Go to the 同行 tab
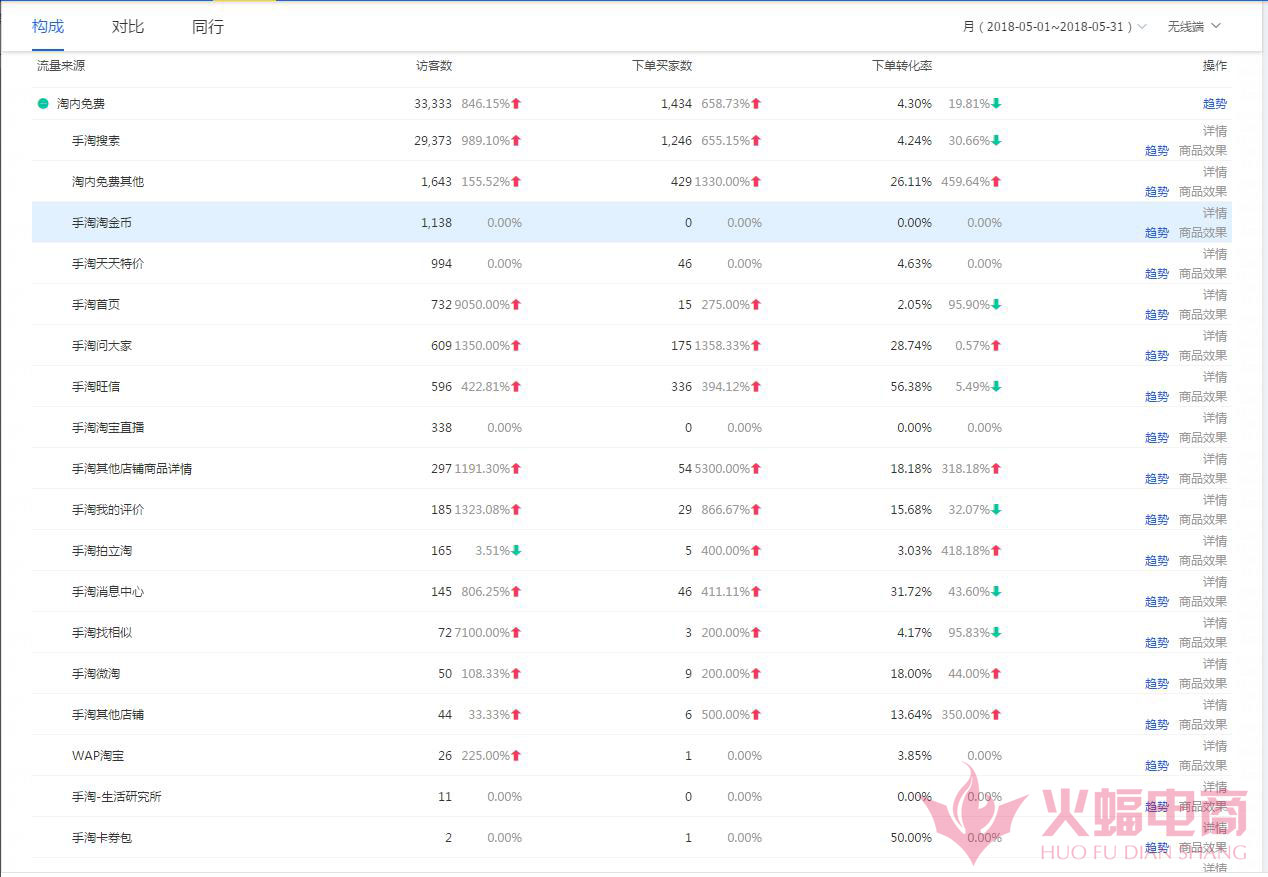Image resolution: width=1268 pixels, height=877 pixels. 208,26
